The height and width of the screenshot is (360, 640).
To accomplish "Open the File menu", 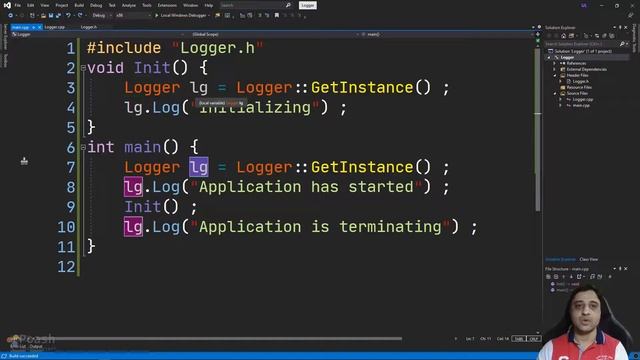I will coord(17,5).
